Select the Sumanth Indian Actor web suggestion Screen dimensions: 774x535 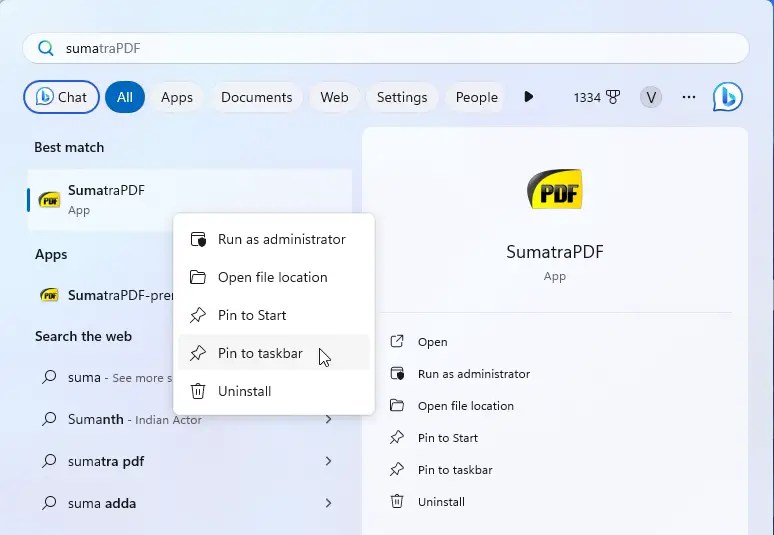click(190, 420)
